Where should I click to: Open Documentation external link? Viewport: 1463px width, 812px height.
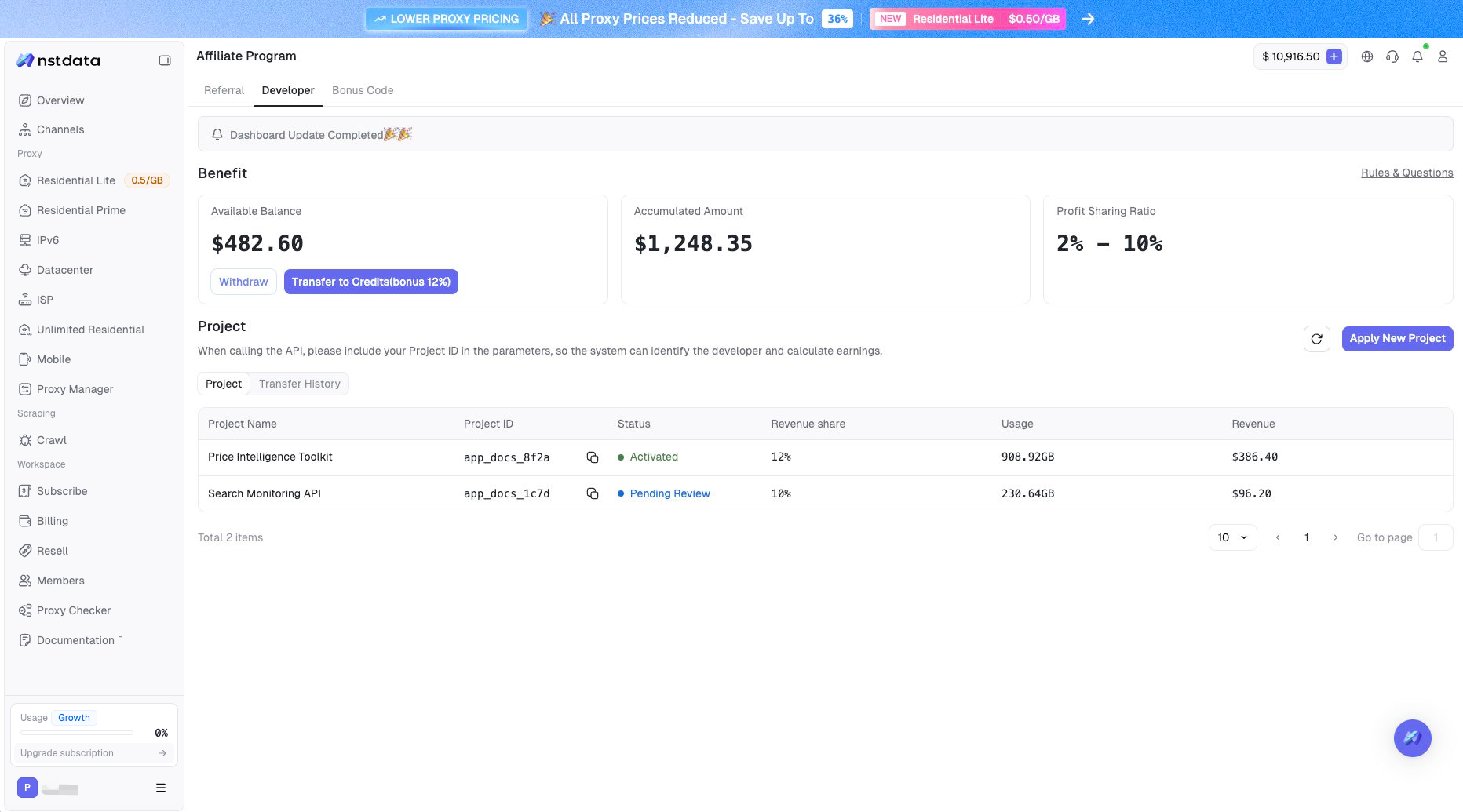click(71, 640)
